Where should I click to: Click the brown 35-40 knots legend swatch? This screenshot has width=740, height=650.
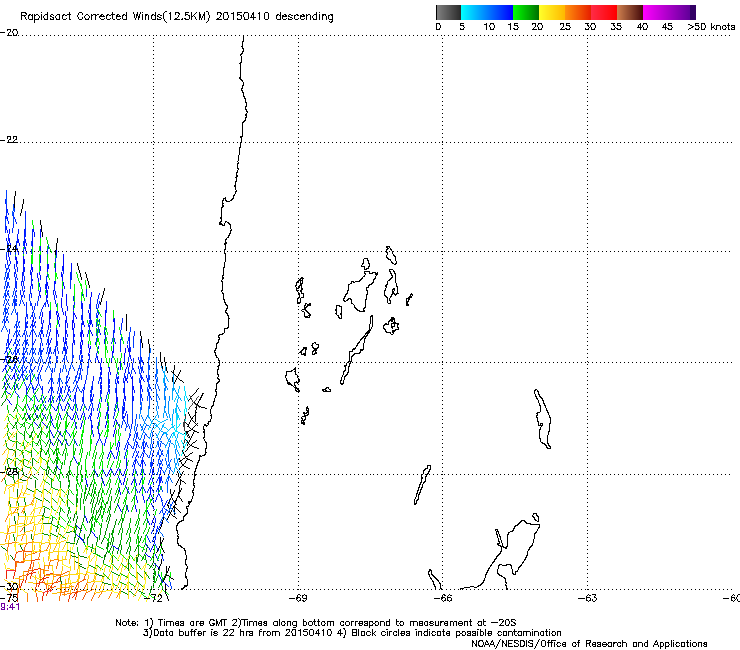(x=630, y=12)
